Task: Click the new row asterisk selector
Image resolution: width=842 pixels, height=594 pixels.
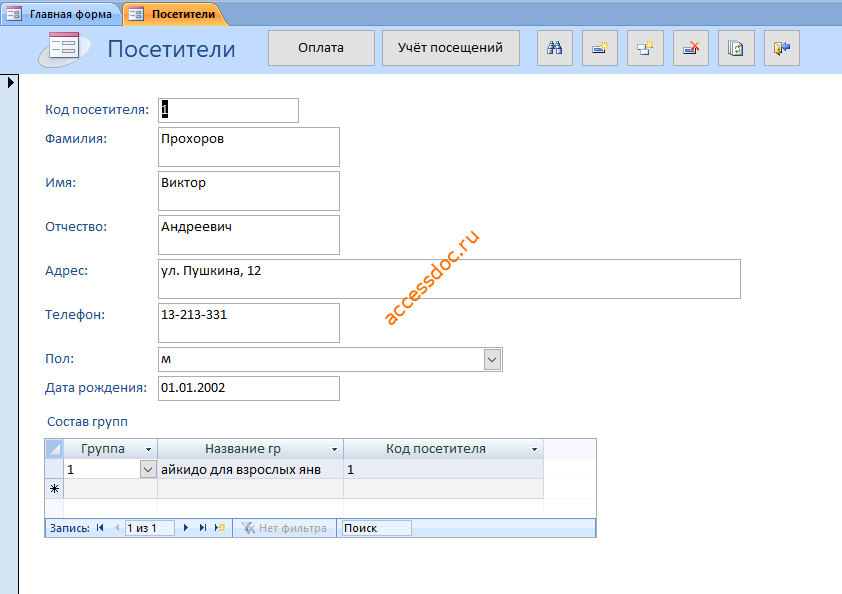Action: point(54,489)
